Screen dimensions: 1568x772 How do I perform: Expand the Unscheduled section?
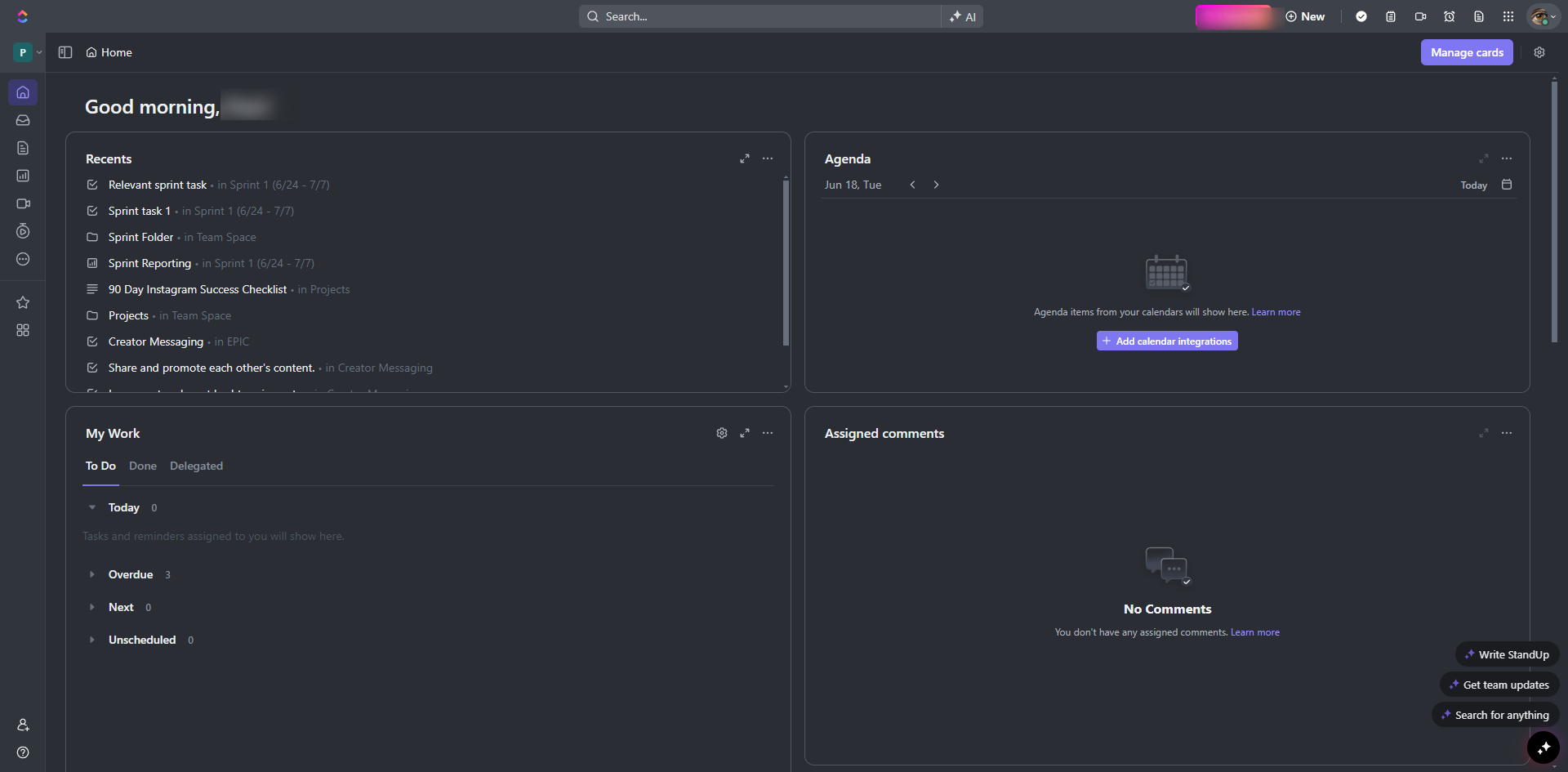92,640
